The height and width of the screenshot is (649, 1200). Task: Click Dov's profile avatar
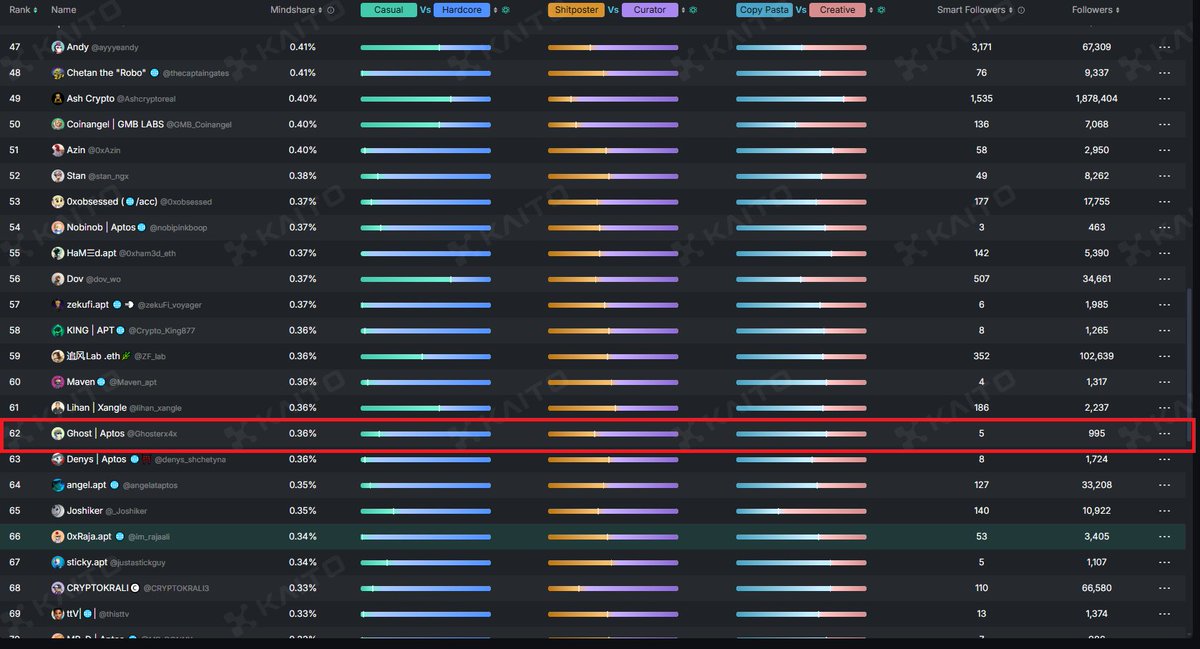[58, 279]
